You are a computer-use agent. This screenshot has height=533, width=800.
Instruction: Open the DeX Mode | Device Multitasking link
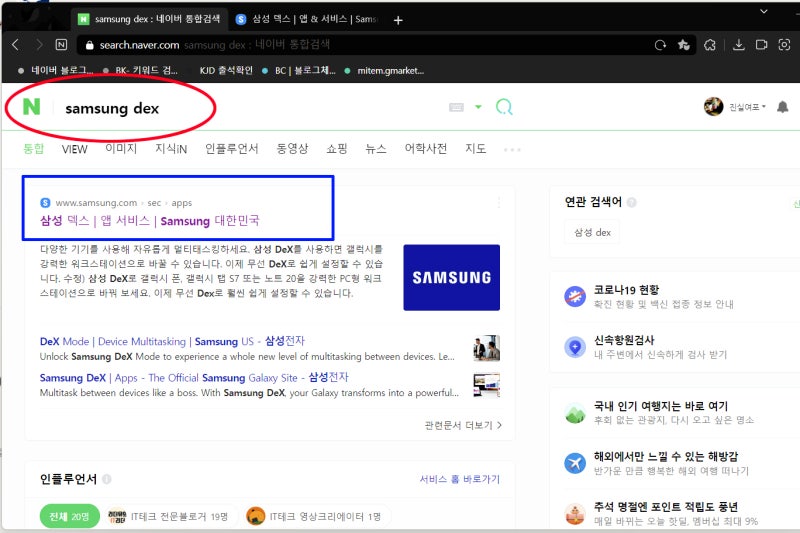[172, 341]
